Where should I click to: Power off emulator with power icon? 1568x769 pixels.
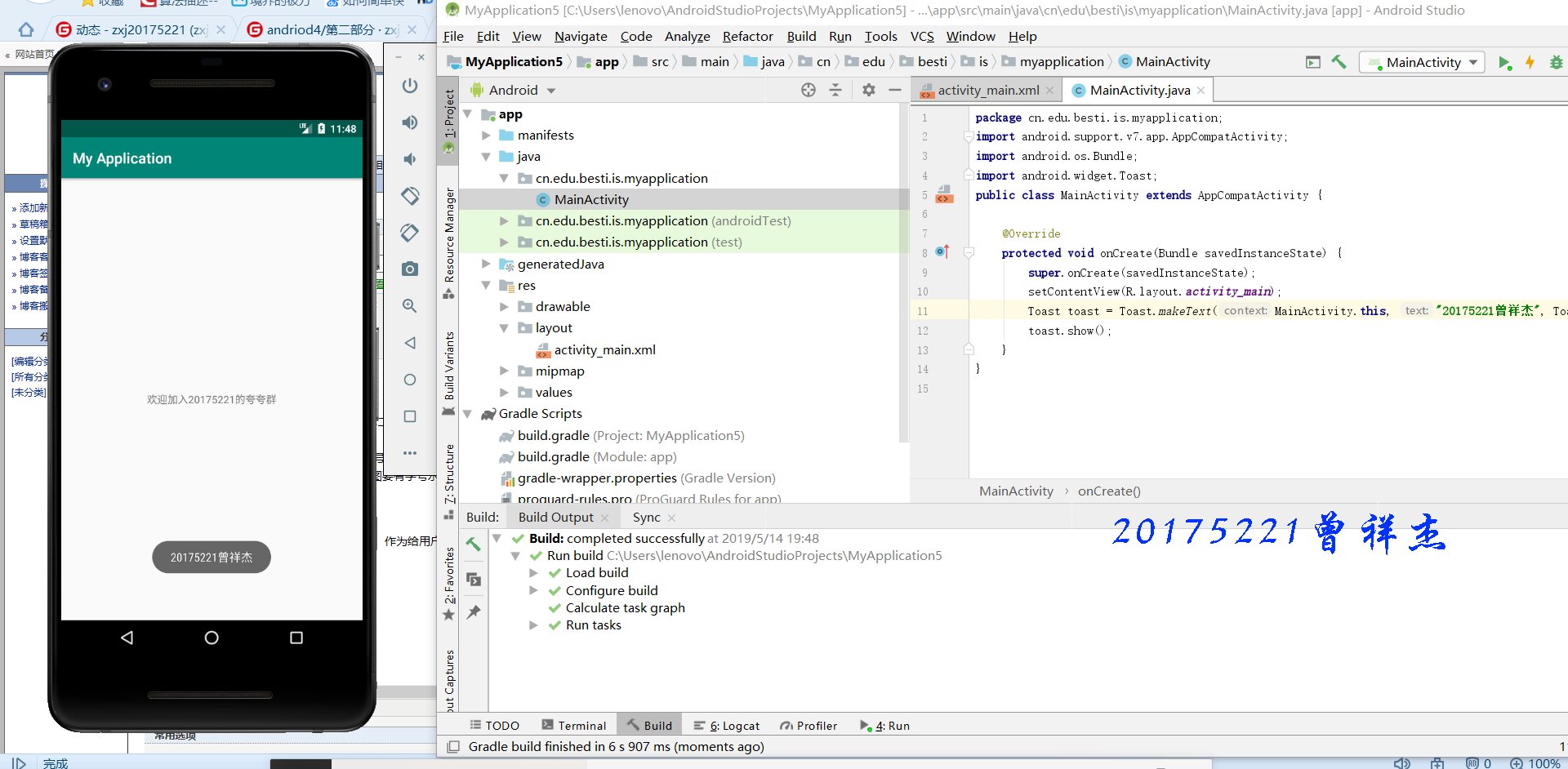click(410, 86)
